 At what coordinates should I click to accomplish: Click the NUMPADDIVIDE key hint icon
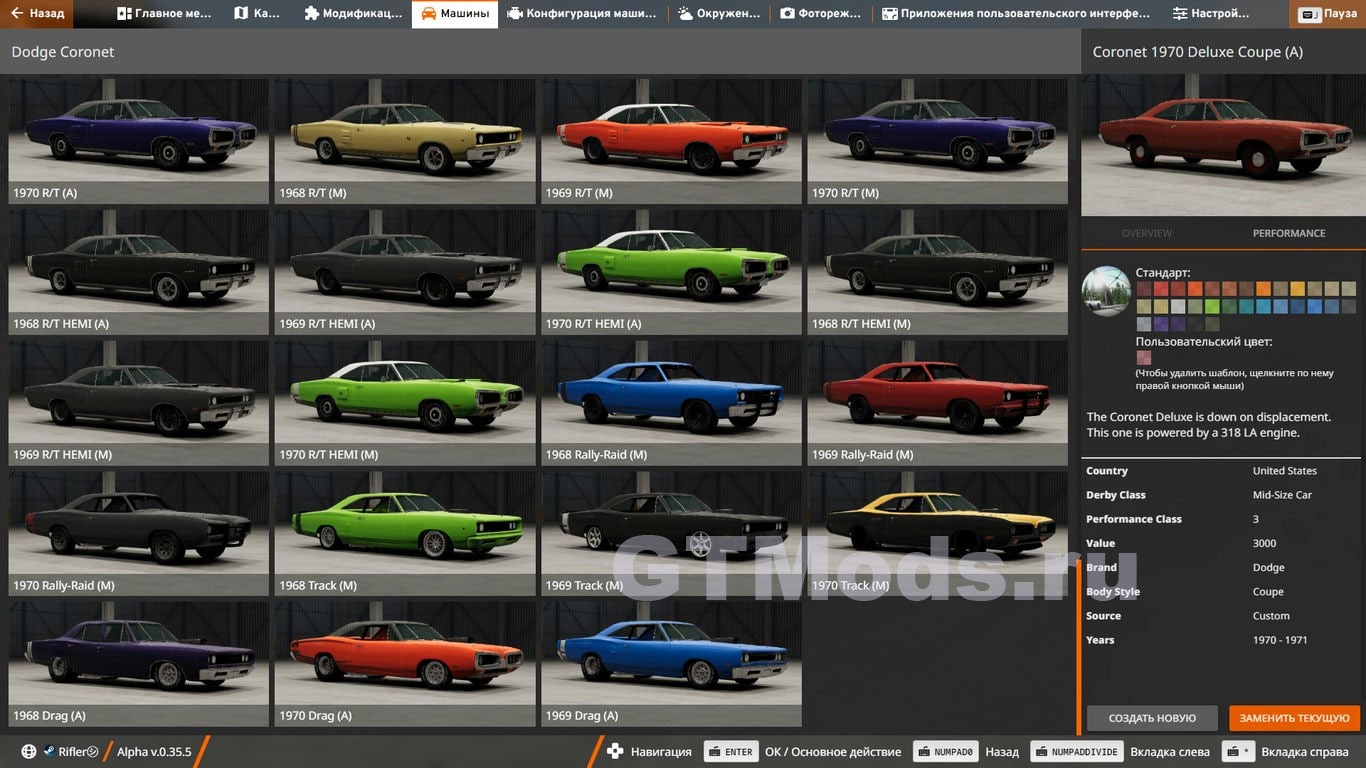point(1076,752)
